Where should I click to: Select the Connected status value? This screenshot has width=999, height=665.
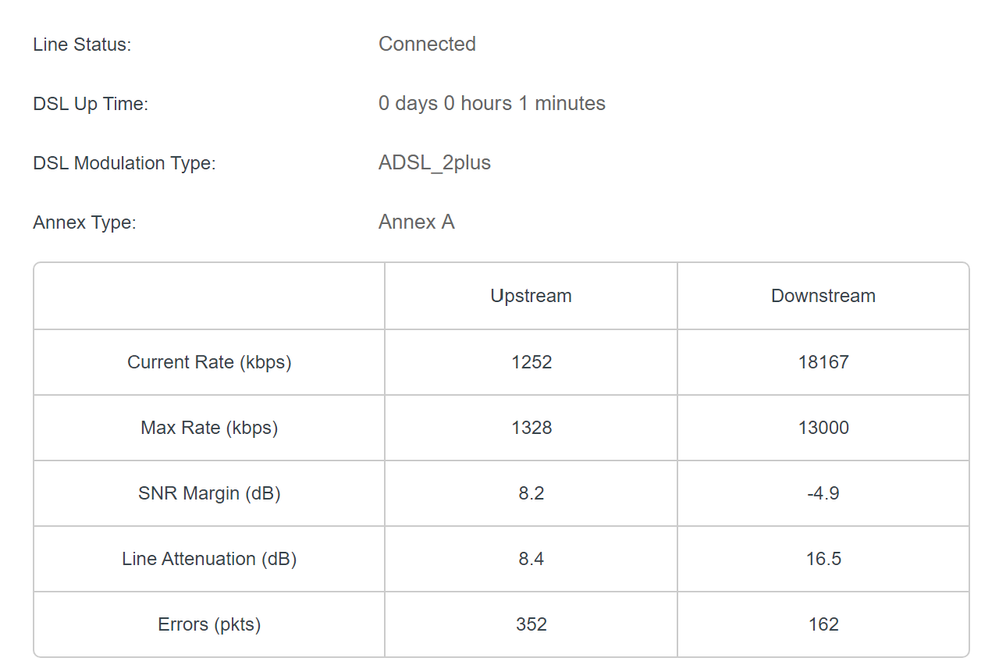point(427,44)
